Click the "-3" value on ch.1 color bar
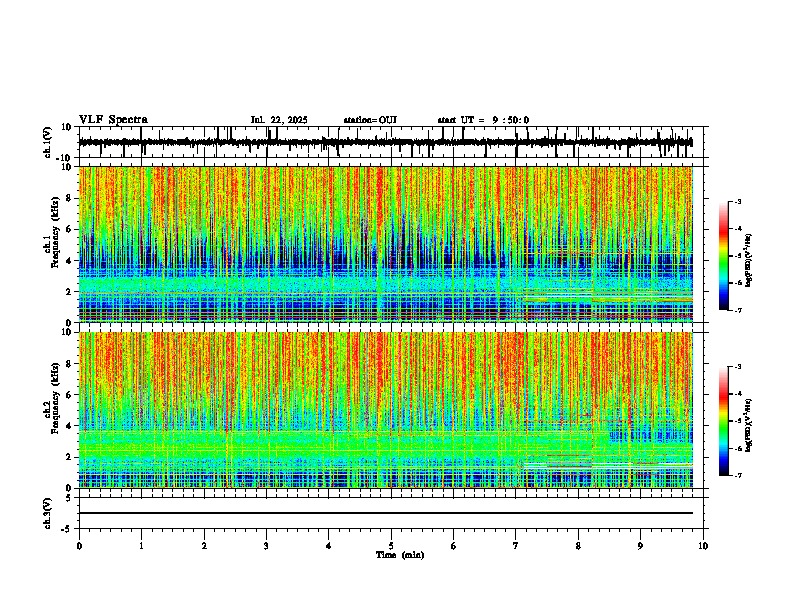This screenshot has height=612, width=792. click(737, 201)
